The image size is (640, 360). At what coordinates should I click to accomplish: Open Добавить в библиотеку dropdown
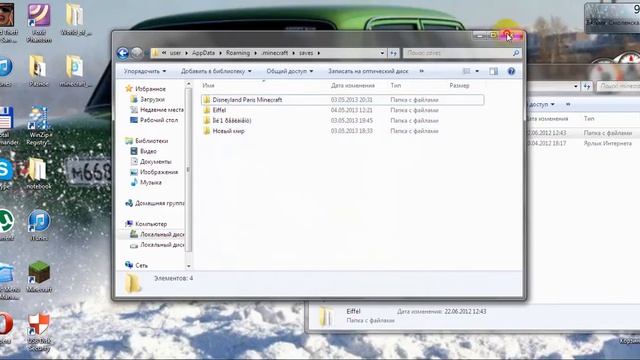click(216, 71)
